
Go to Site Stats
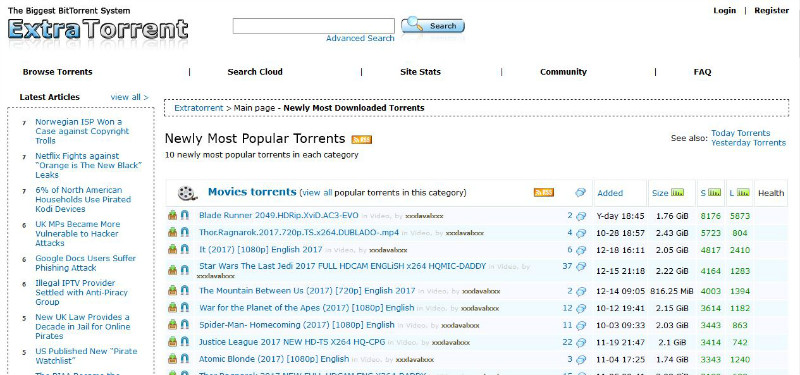(x=420, y=72)
